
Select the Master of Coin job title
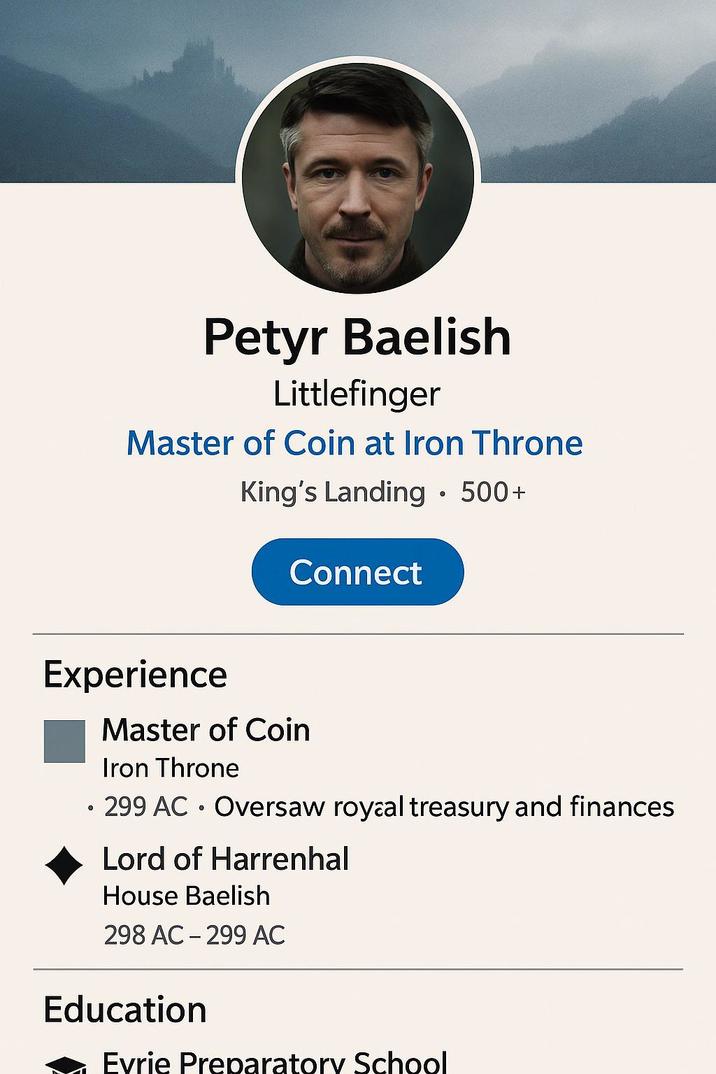pyautogui.click(x=206, y=731)
